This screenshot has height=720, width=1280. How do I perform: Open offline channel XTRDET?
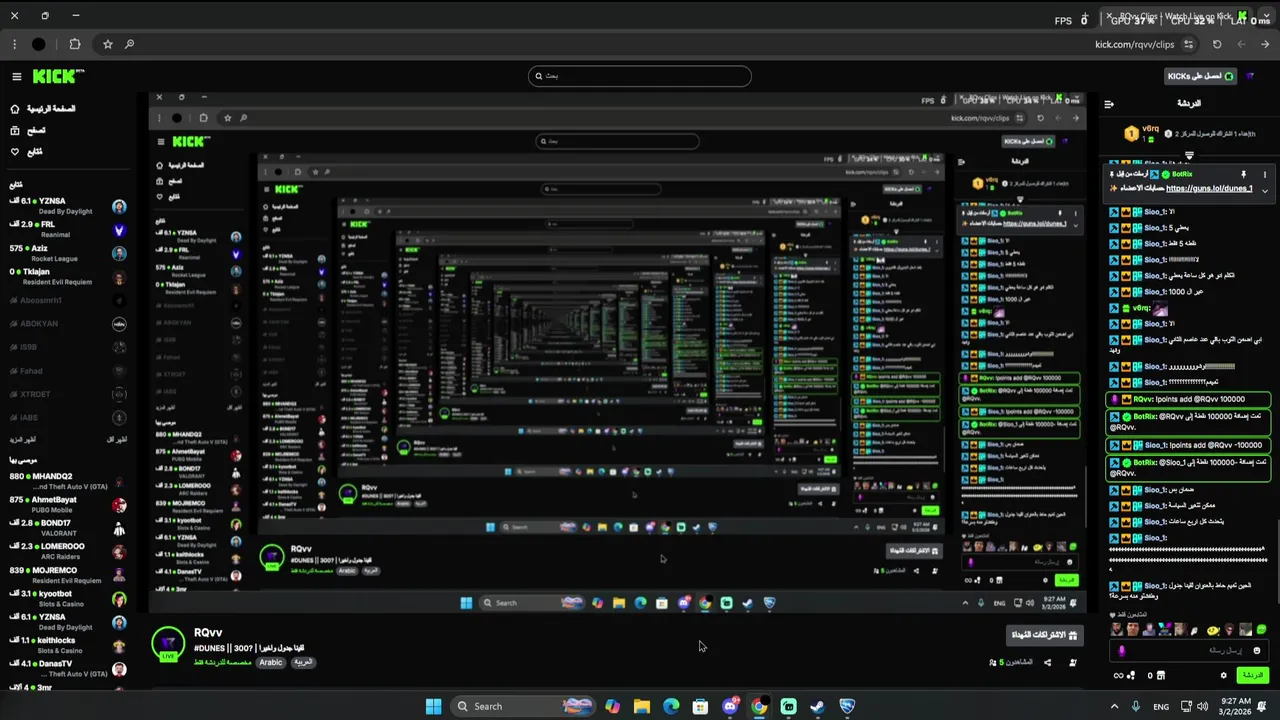coord(66,394)
